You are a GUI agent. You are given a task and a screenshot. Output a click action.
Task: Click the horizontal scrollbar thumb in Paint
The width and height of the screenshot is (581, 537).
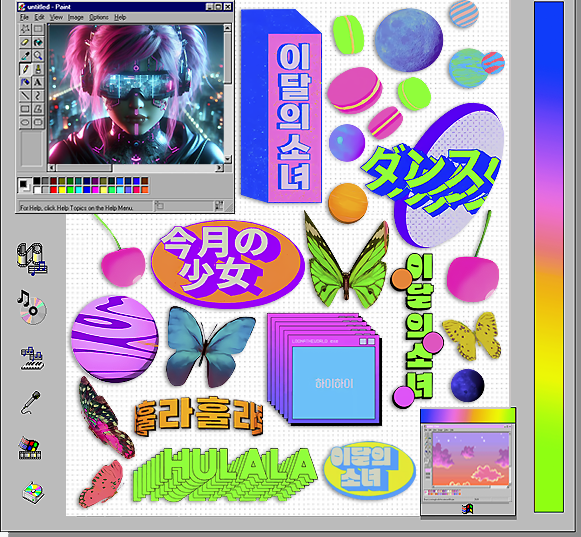click(x=84, y=168)
